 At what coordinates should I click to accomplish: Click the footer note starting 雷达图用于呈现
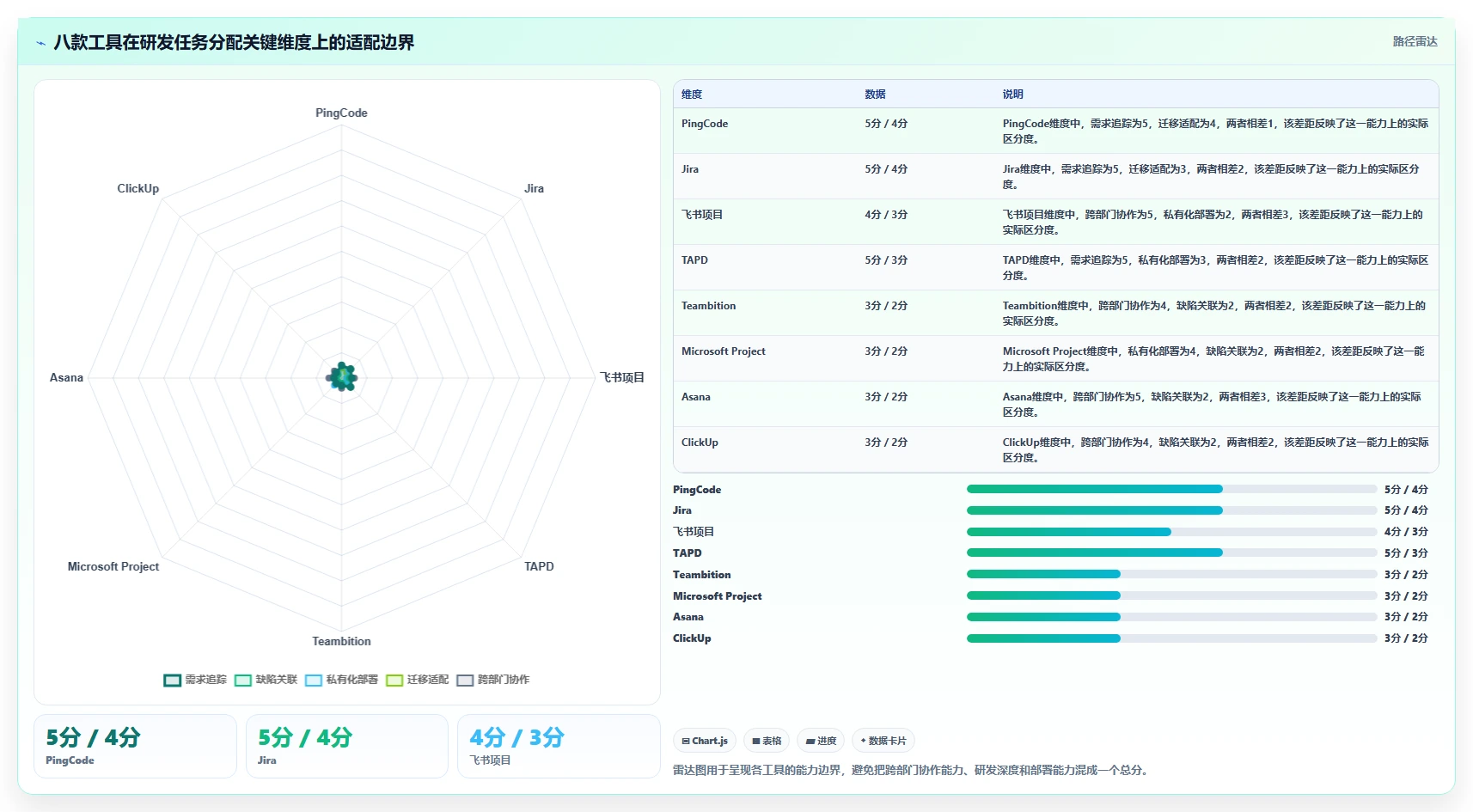point(910,770)
